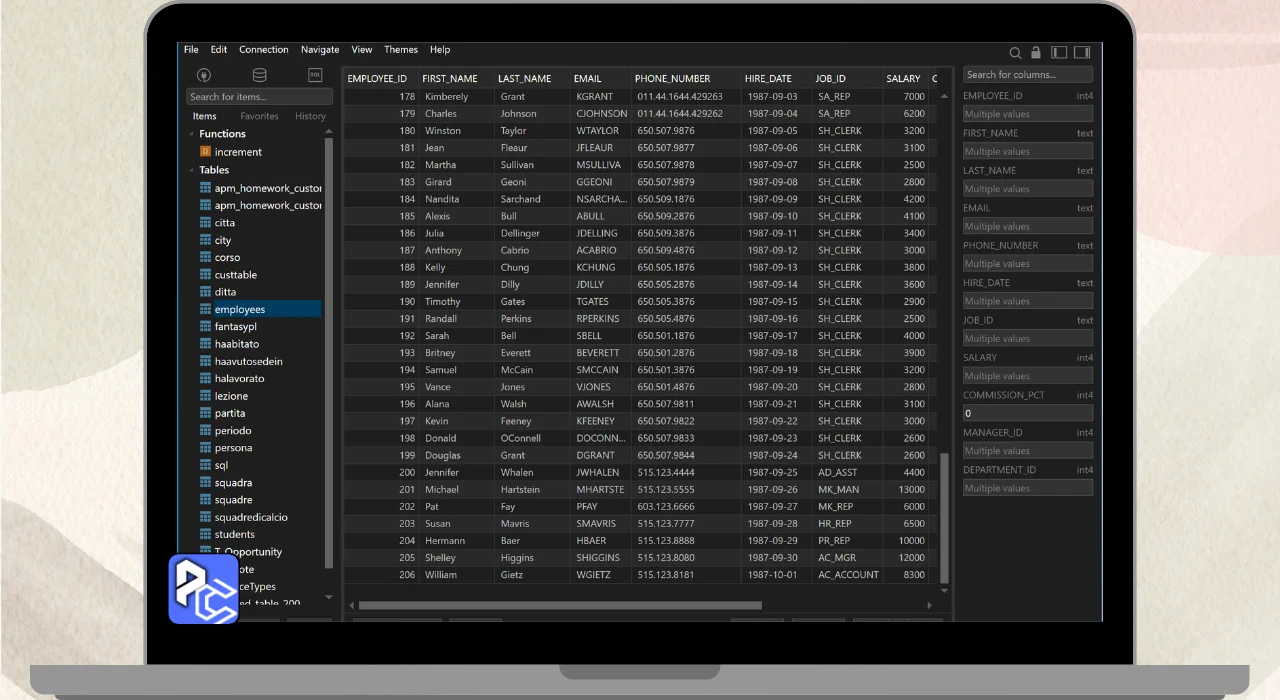The width and height of the screenshot is (1280, 700).
Task: Click the increment function icon
Action: coord(205,152)
